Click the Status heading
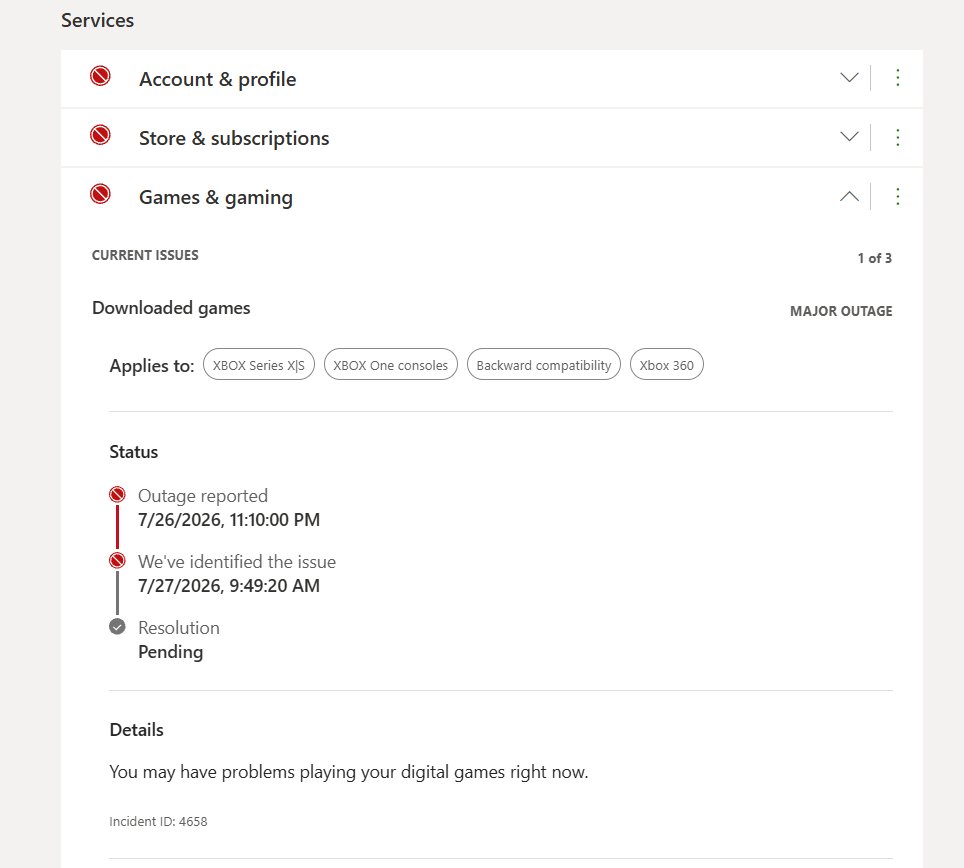This screenshot has height=868, width=964. (133, 452)
